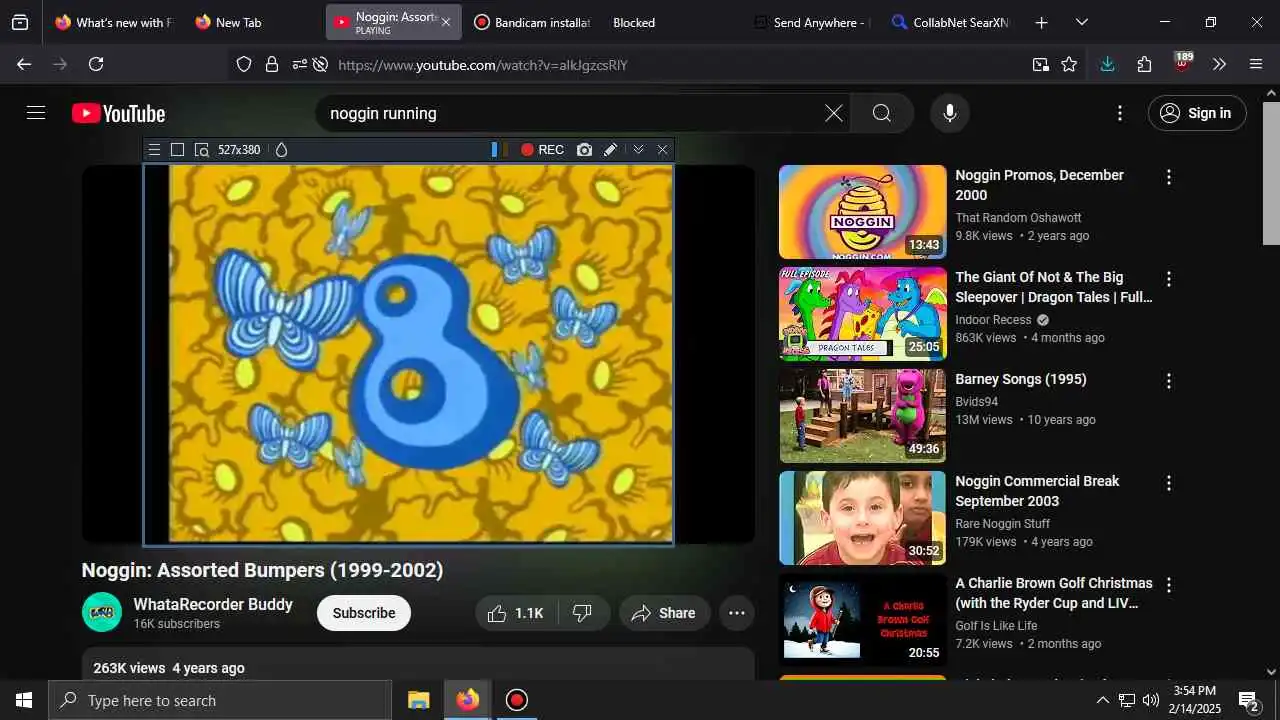Open more actions menu beside Share
Viewport: 1280px width, 720px height.
pyautogui.click(x=737, y=613)
